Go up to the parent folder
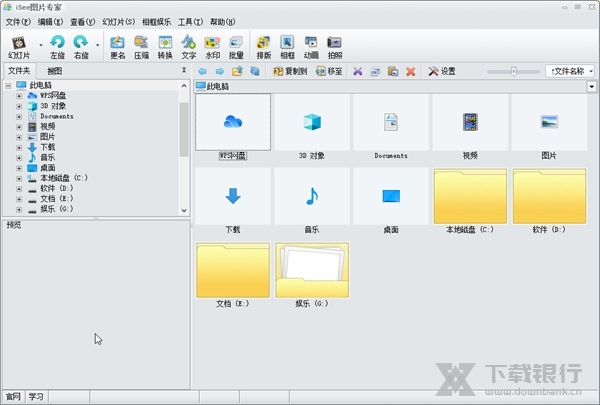 tap(237, 71)
